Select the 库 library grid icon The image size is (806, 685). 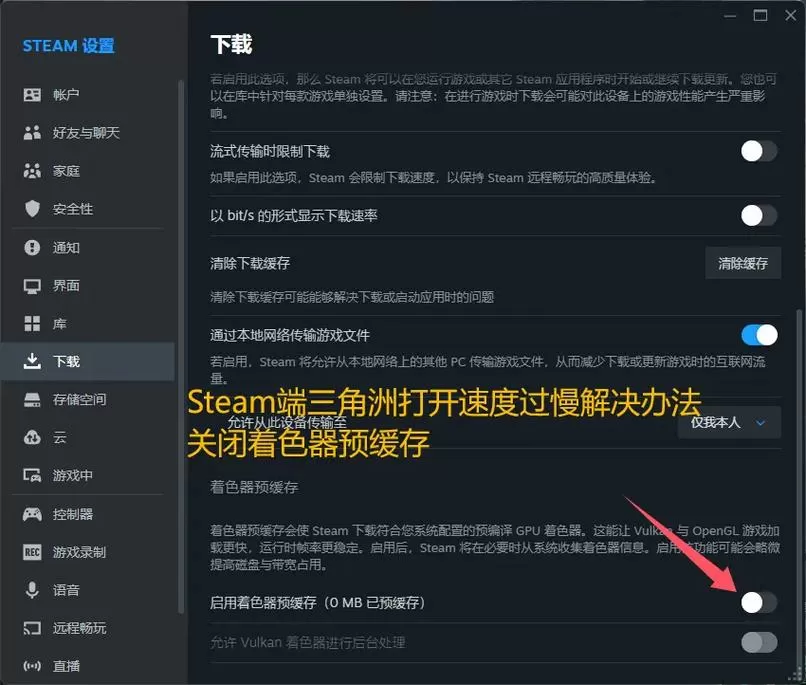point(32,323)
